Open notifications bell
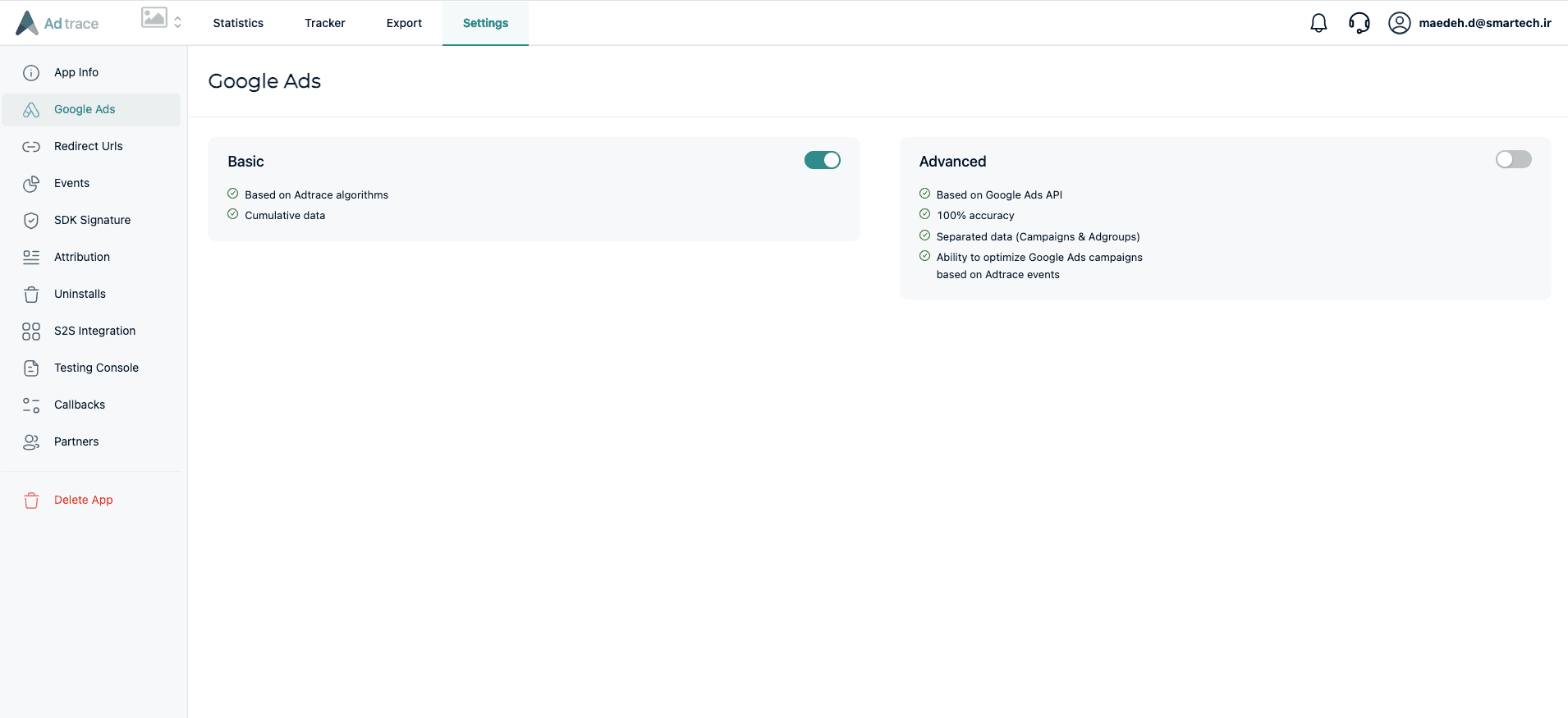This screenshot has width=1568, height=718. tap(1318, 23)
